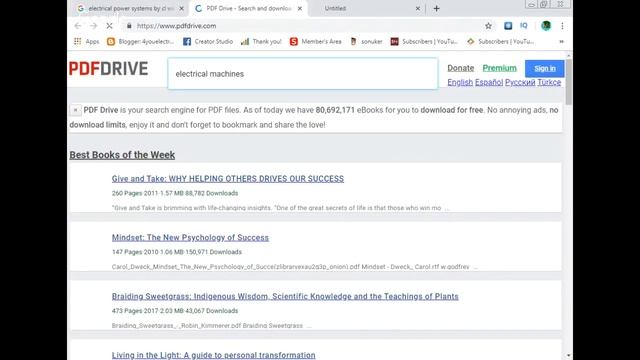Dismiss the PDF Drive info banner
Screen dimensions: 640x360
[76, 110]
